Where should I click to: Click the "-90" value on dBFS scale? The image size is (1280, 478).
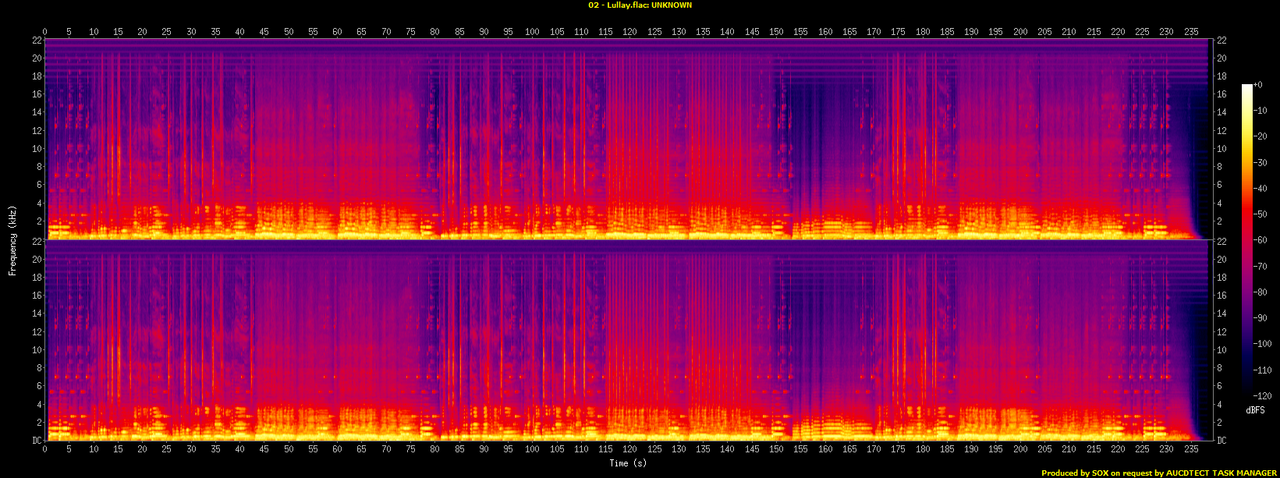click(x=1262, y=318)
